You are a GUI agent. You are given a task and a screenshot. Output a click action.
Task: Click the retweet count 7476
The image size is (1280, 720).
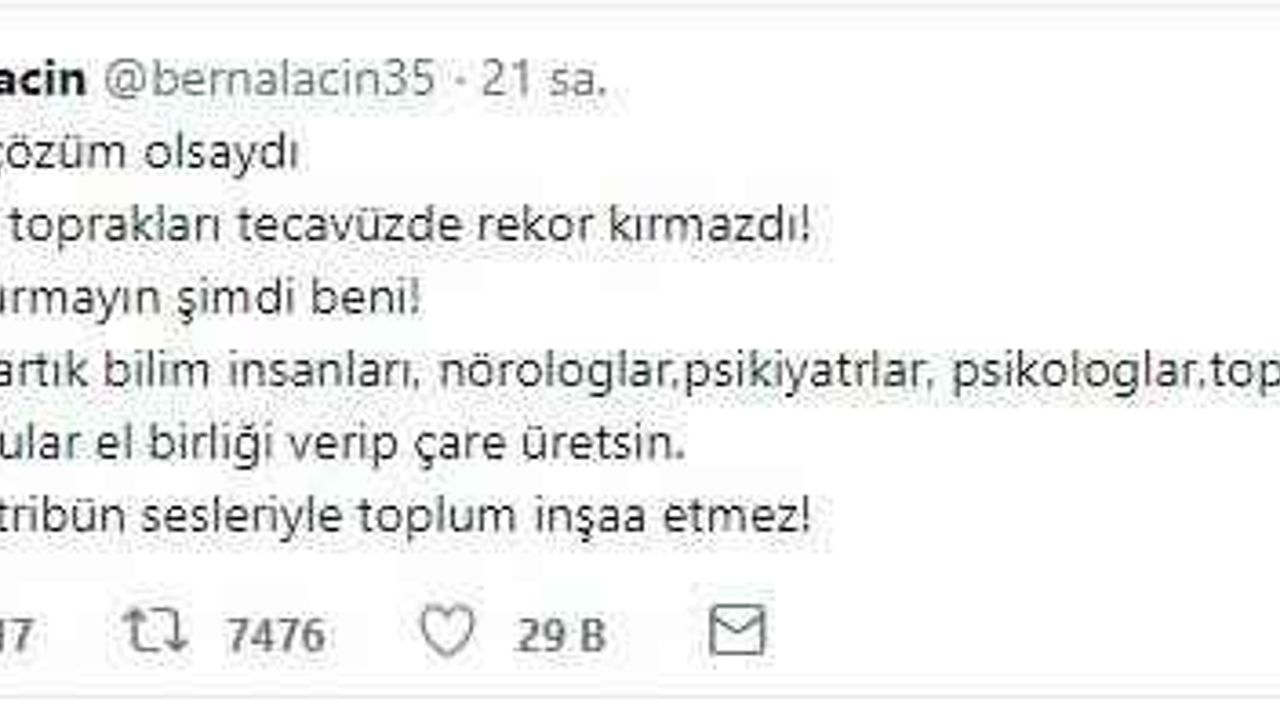[x=276, y=636]
